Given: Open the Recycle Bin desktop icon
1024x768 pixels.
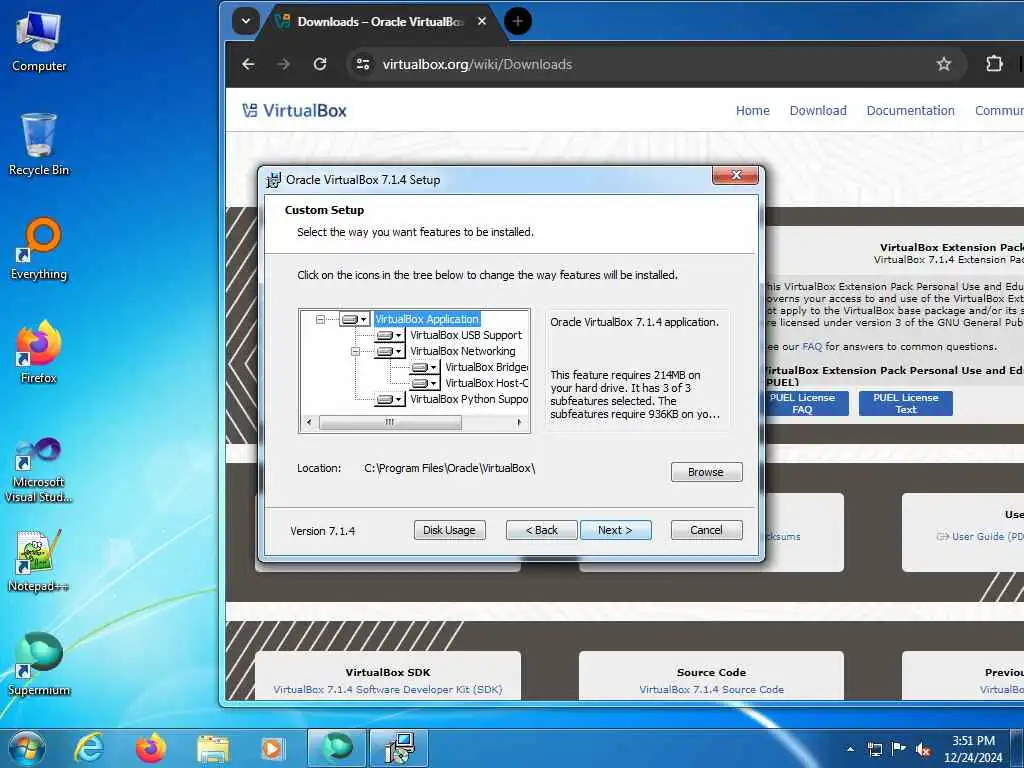Looking at the screenshot, I should coord(39,145).
